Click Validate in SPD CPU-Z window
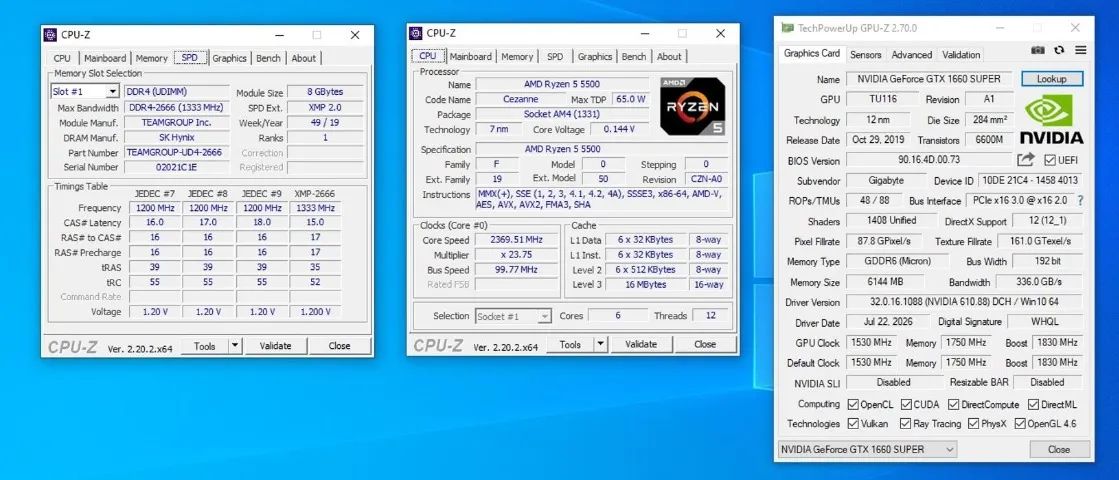Viewport: 1119px width, 480px height. coord(275,346)
